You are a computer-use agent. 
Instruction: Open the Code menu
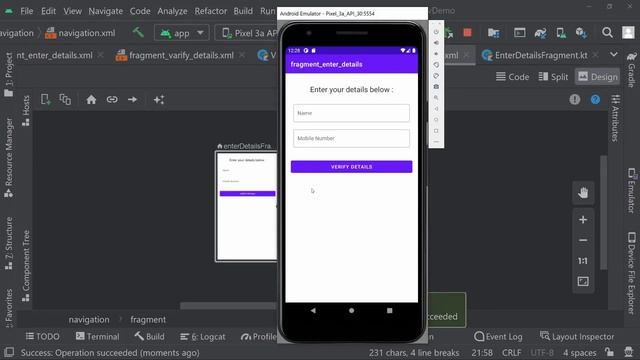pyautogui.click(x=140, y=11)
